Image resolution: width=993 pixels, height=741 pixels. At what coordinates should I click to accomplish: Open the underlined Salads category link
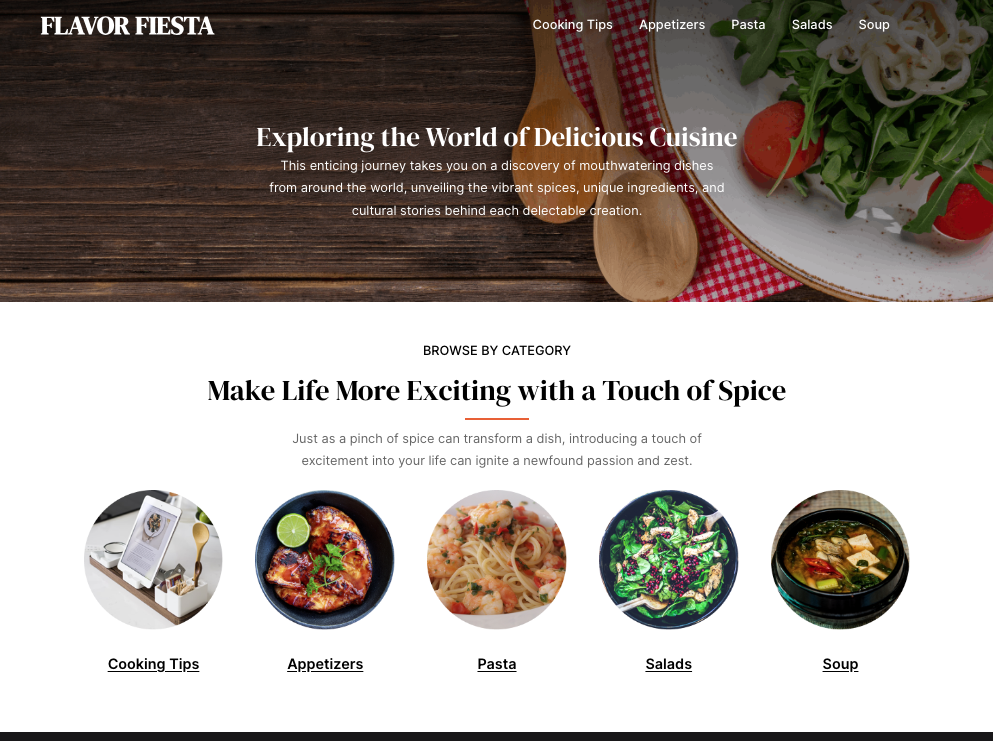tap(668, 664)
